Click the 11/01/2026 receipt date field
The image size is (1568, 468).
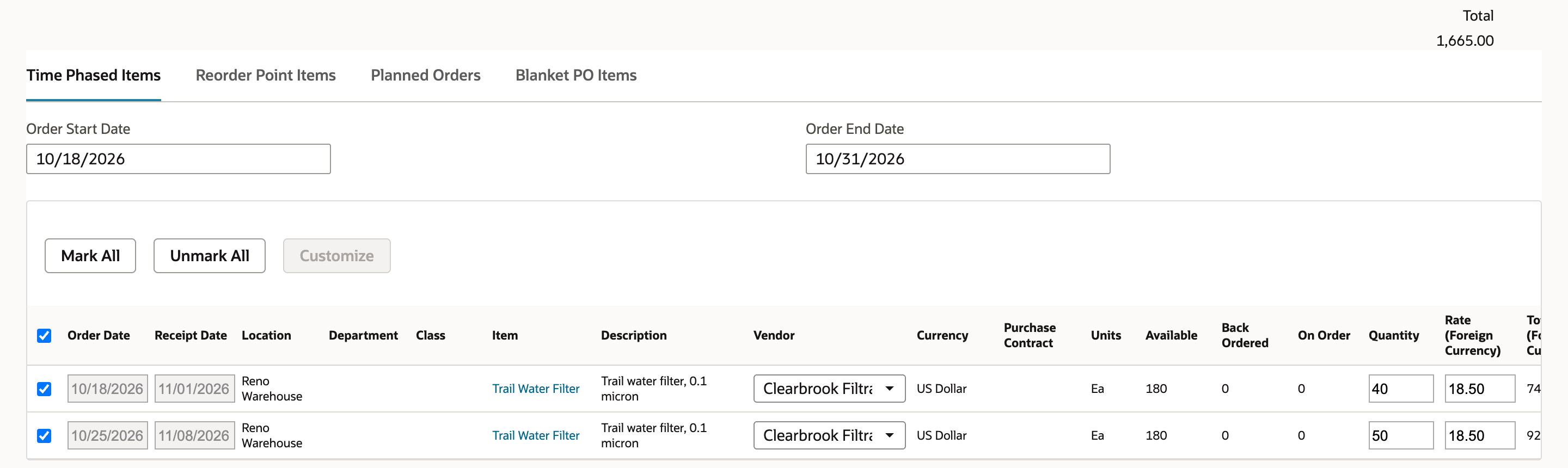click(x=194, y=388)
